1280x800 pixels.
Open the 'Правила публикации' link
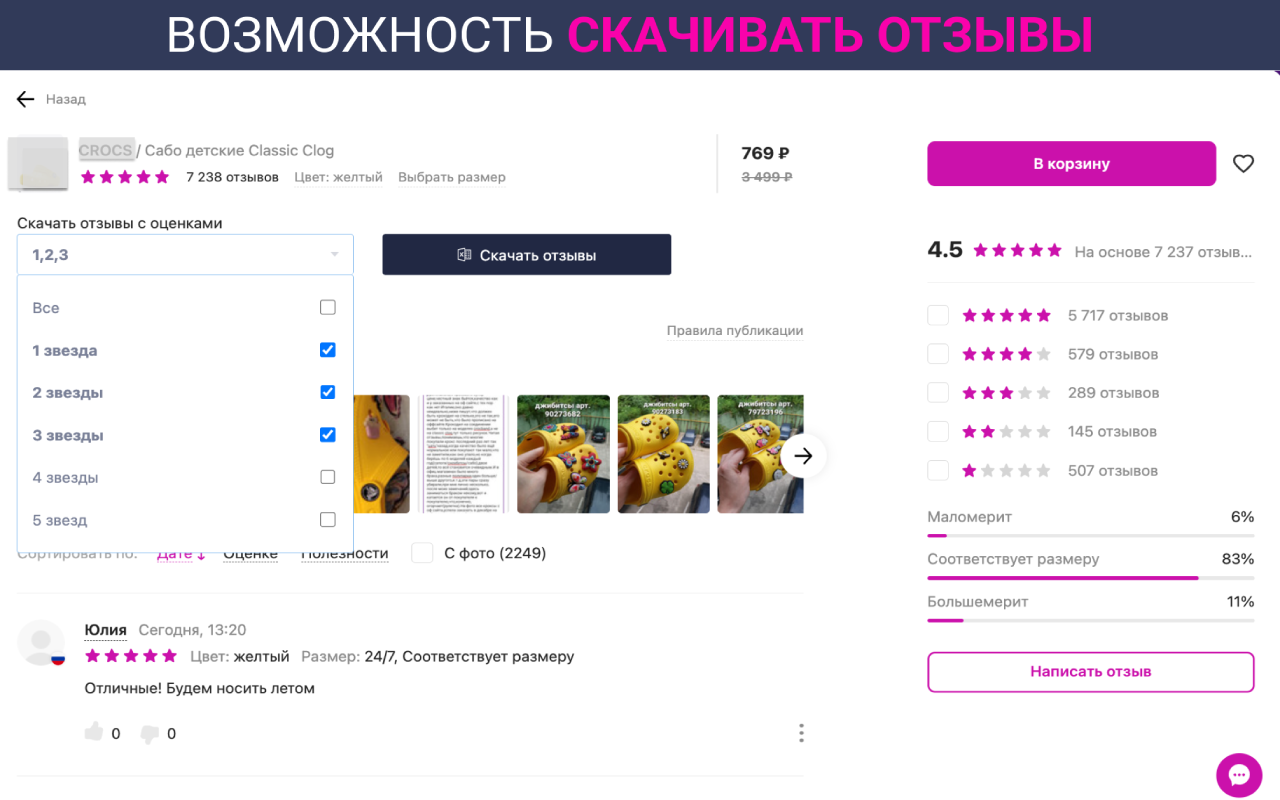pyautogui.click(x=735, y=331)
